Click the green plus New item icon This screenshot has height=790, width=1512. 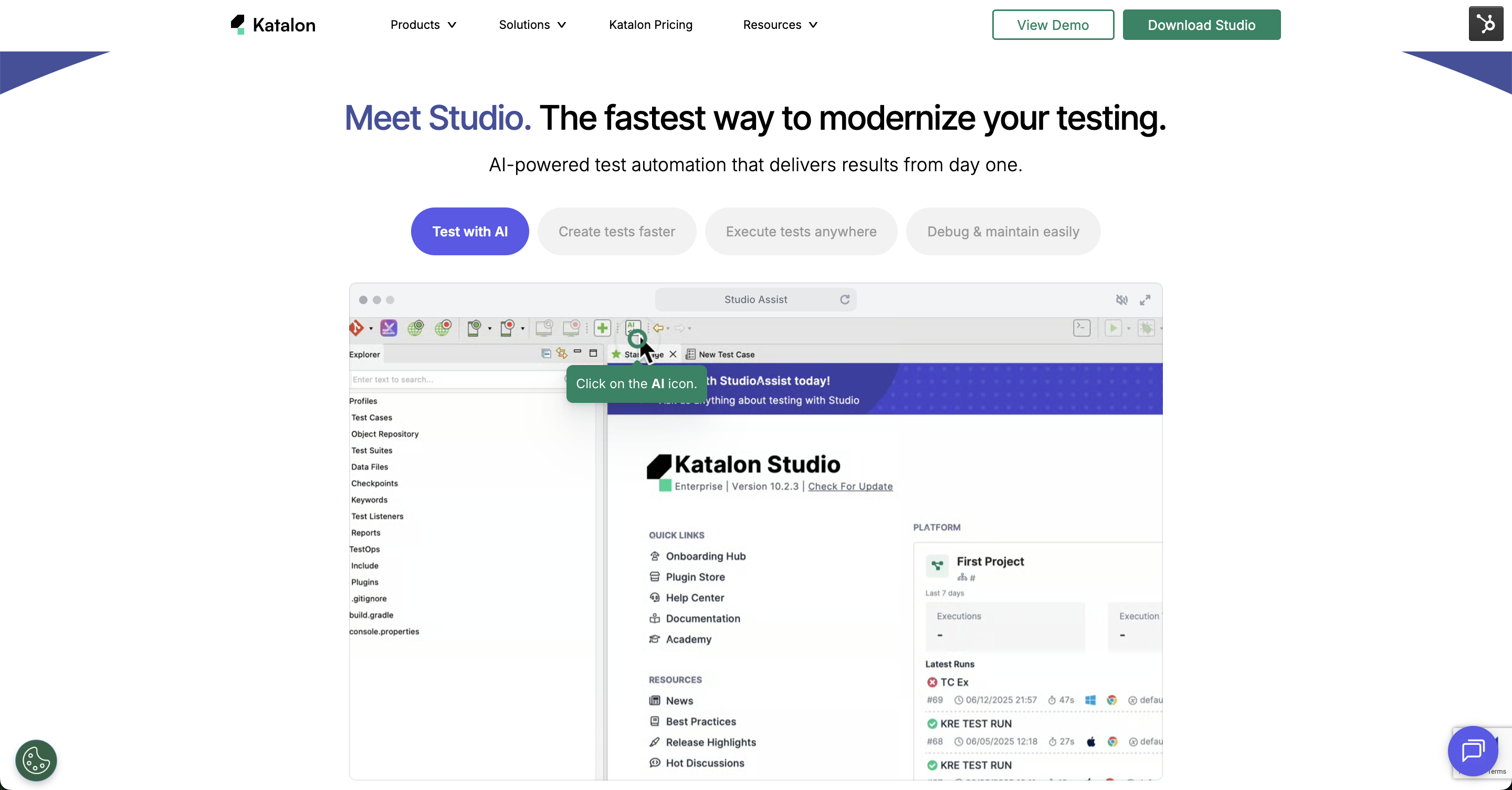603,327
